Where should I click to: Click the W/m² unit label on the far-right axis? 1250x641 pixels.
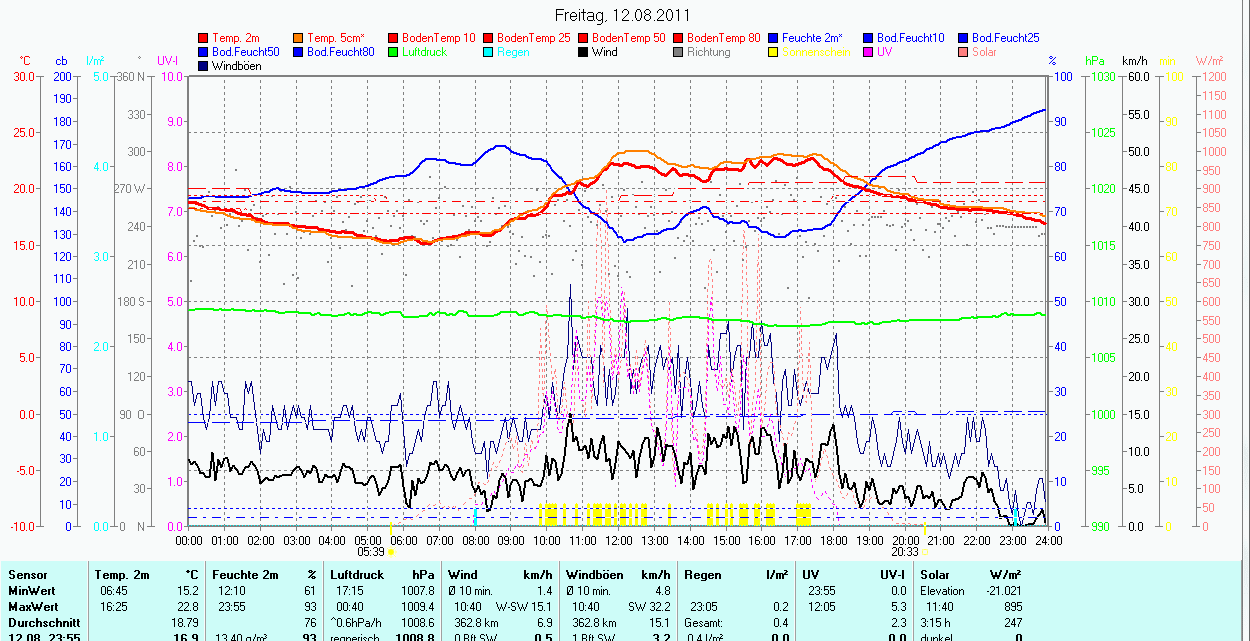1209,61
